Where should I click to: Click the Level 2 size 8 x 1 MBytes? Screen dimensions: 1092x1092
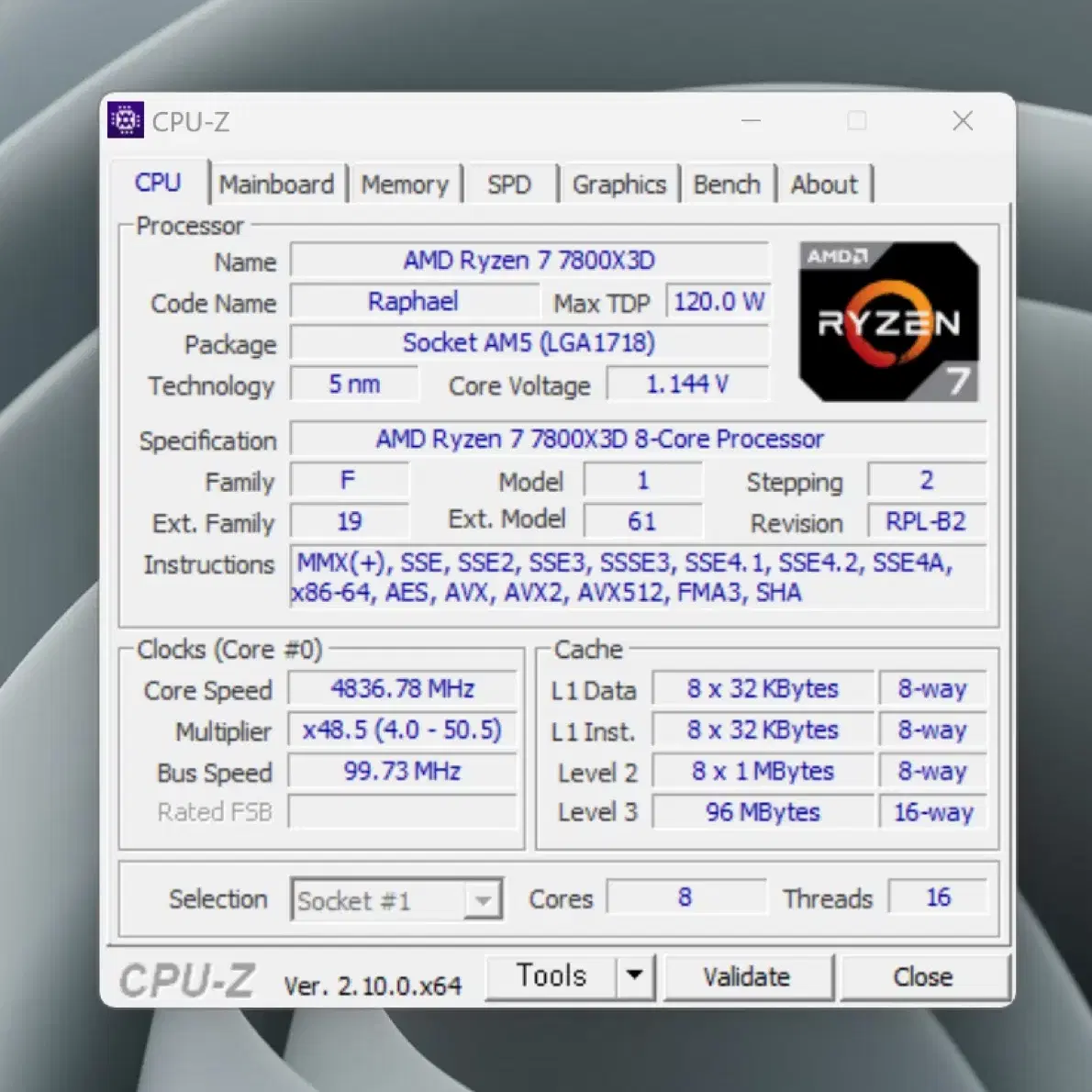(x=763, y=770)
